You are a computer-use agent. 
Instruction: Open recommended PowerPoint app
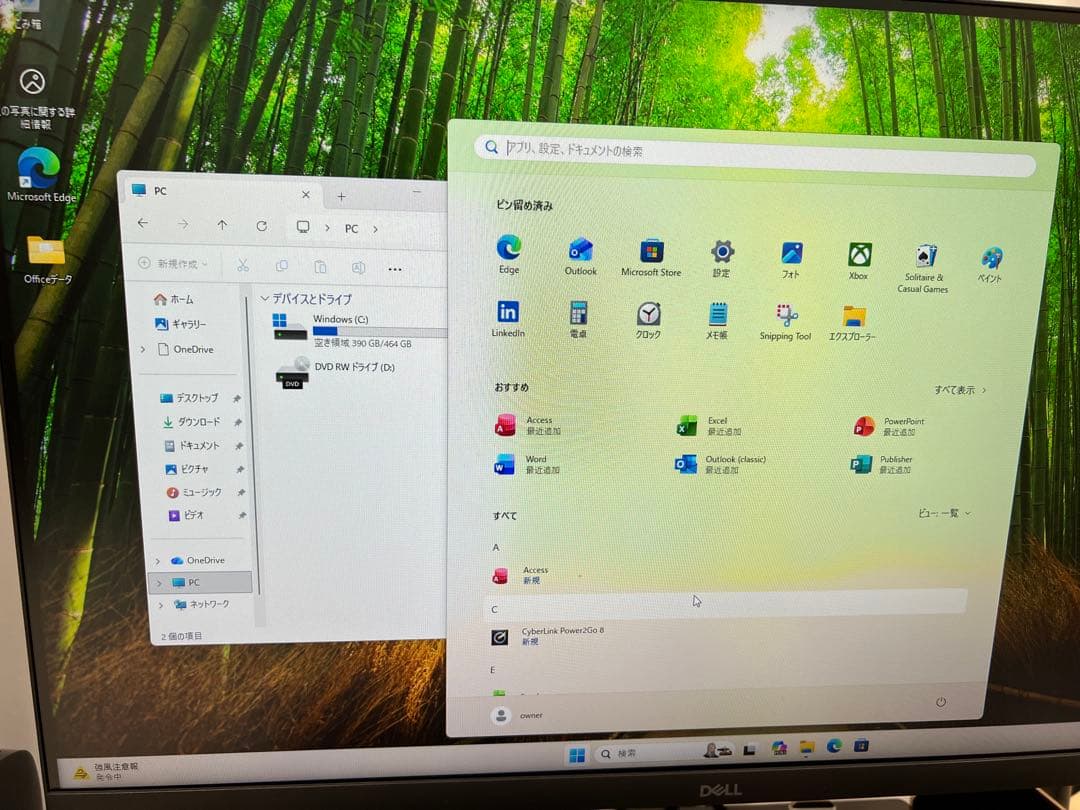889,426
